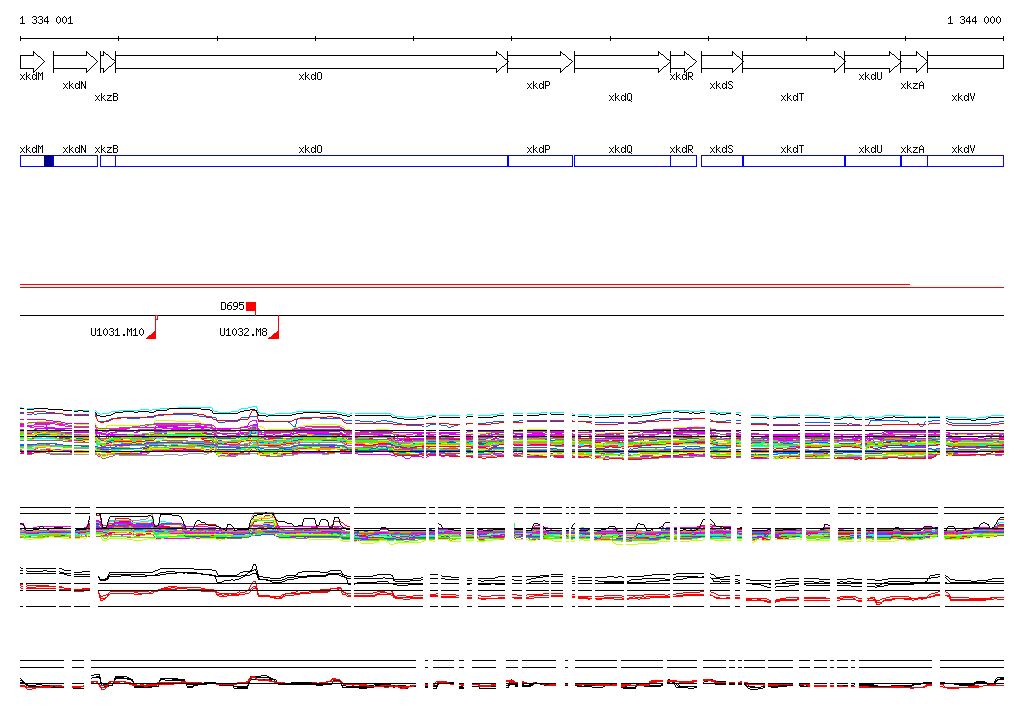Screen dimensions: 1024x714
Task: Select the blue xkzA segment box
Action: point(914,161)
